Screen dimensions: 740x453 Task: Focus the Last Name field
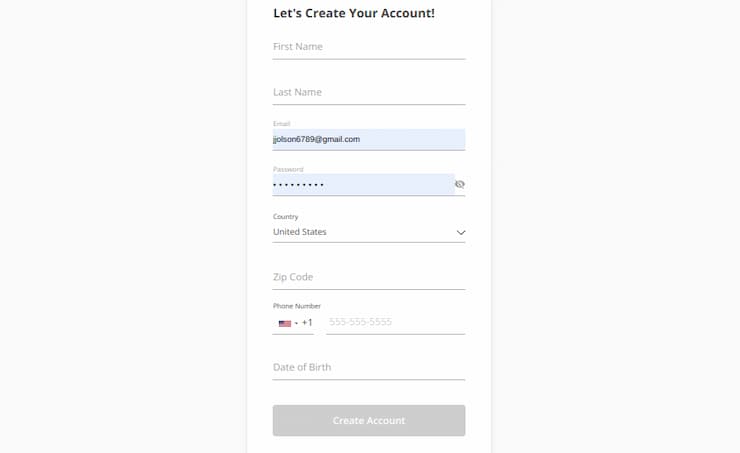tap(369, 92)
